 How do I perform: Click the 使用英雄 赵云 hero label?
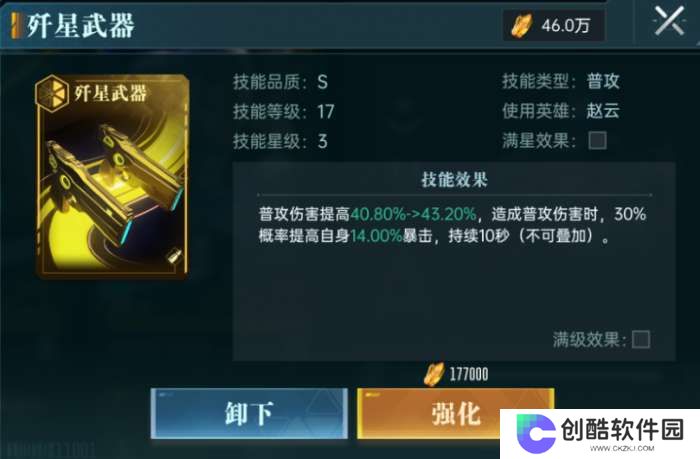[561, 111]
